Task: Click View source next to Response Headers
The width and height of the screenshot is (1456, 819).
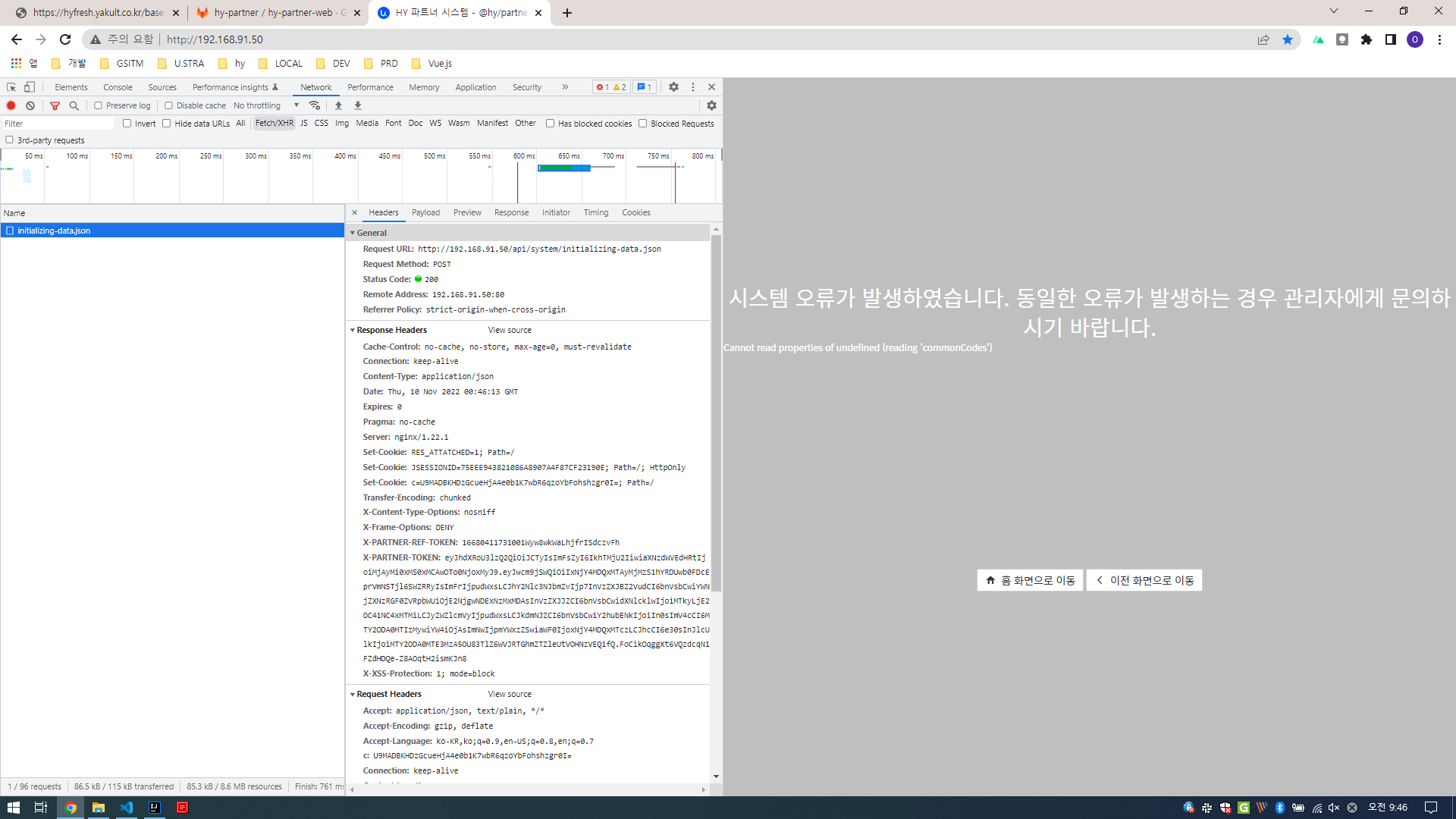Action: [510, 330]
